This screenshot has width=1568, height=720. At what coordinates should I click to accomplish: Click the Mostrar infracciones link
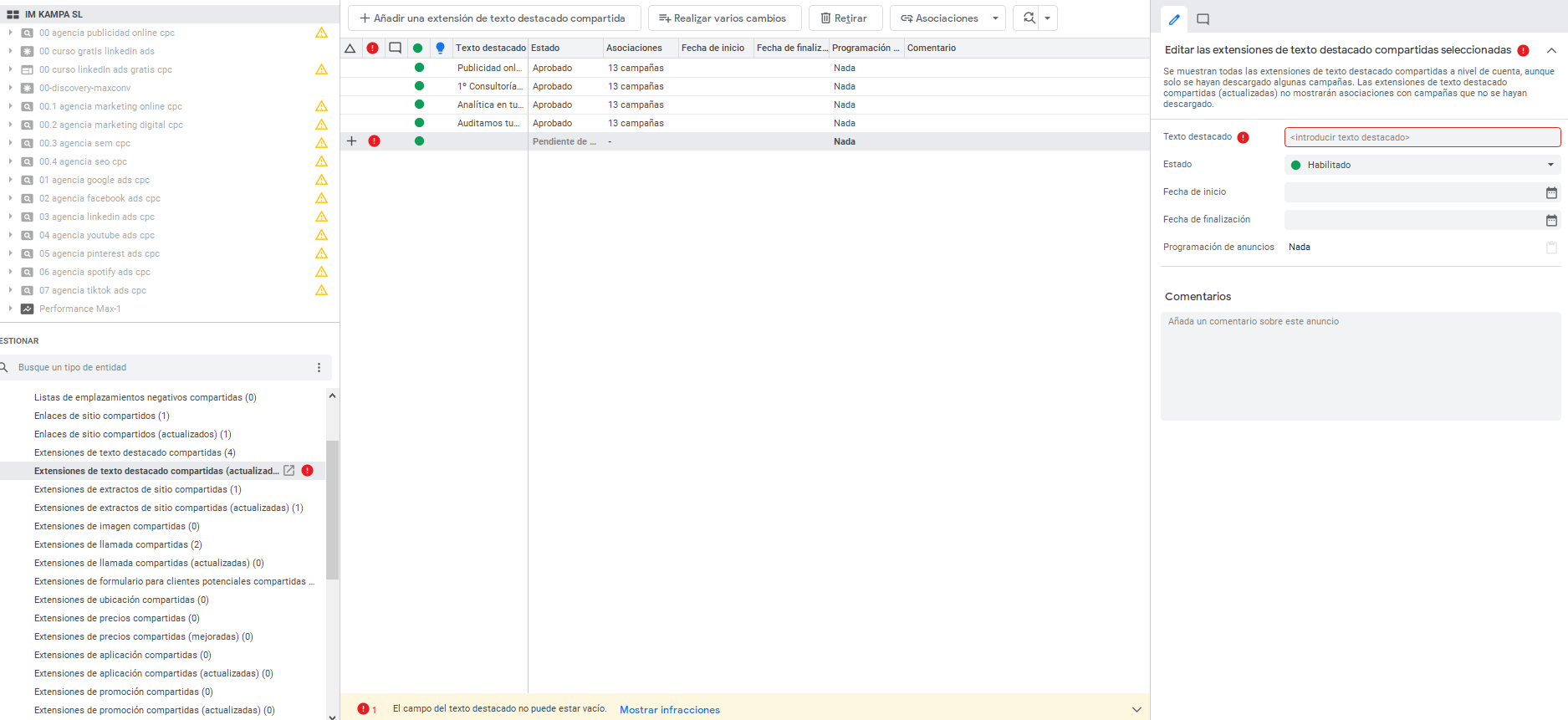[669, 710]
